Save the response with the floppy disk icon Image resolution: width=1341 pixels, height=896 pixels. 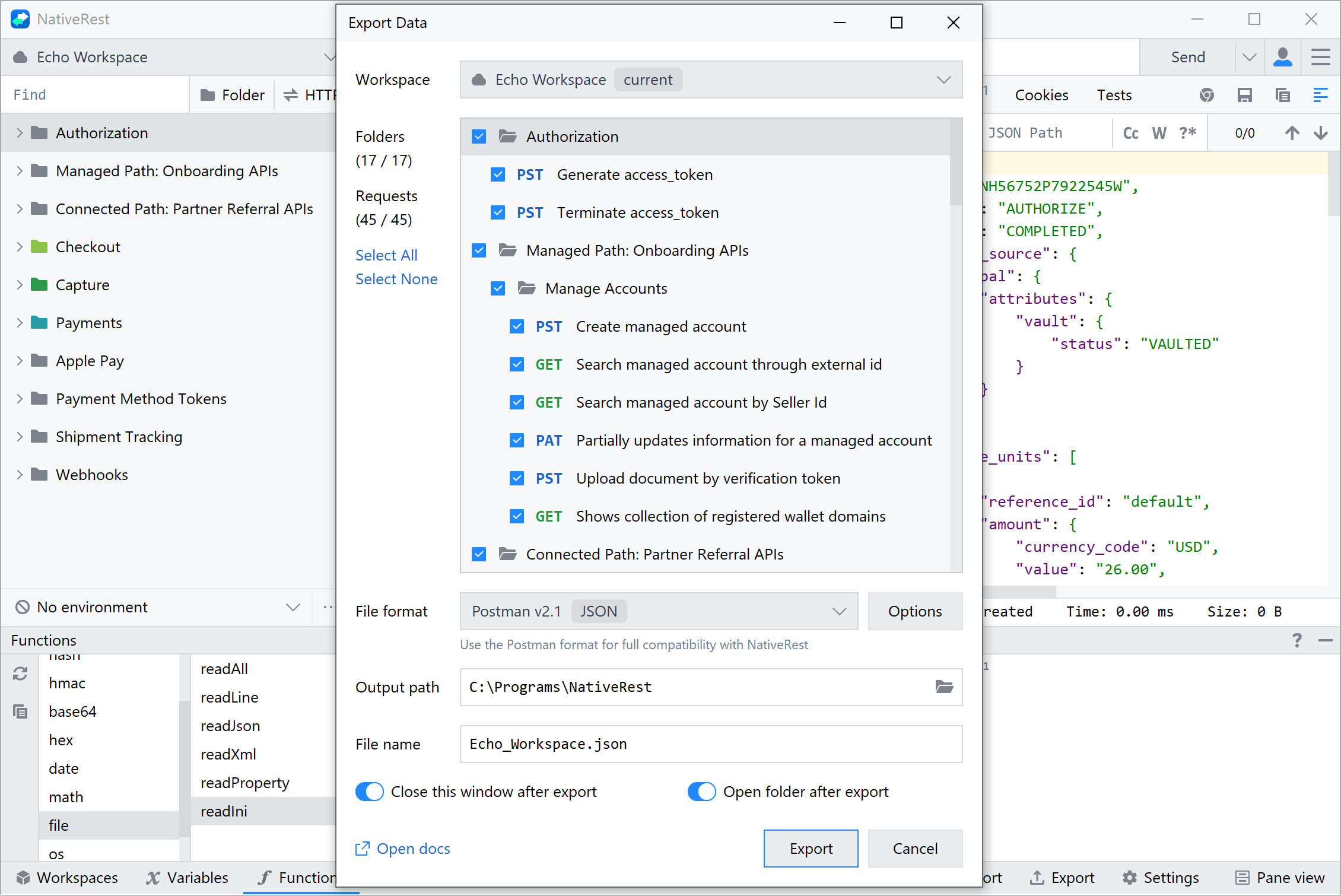pyautogui.click(x=1245, y=95)
